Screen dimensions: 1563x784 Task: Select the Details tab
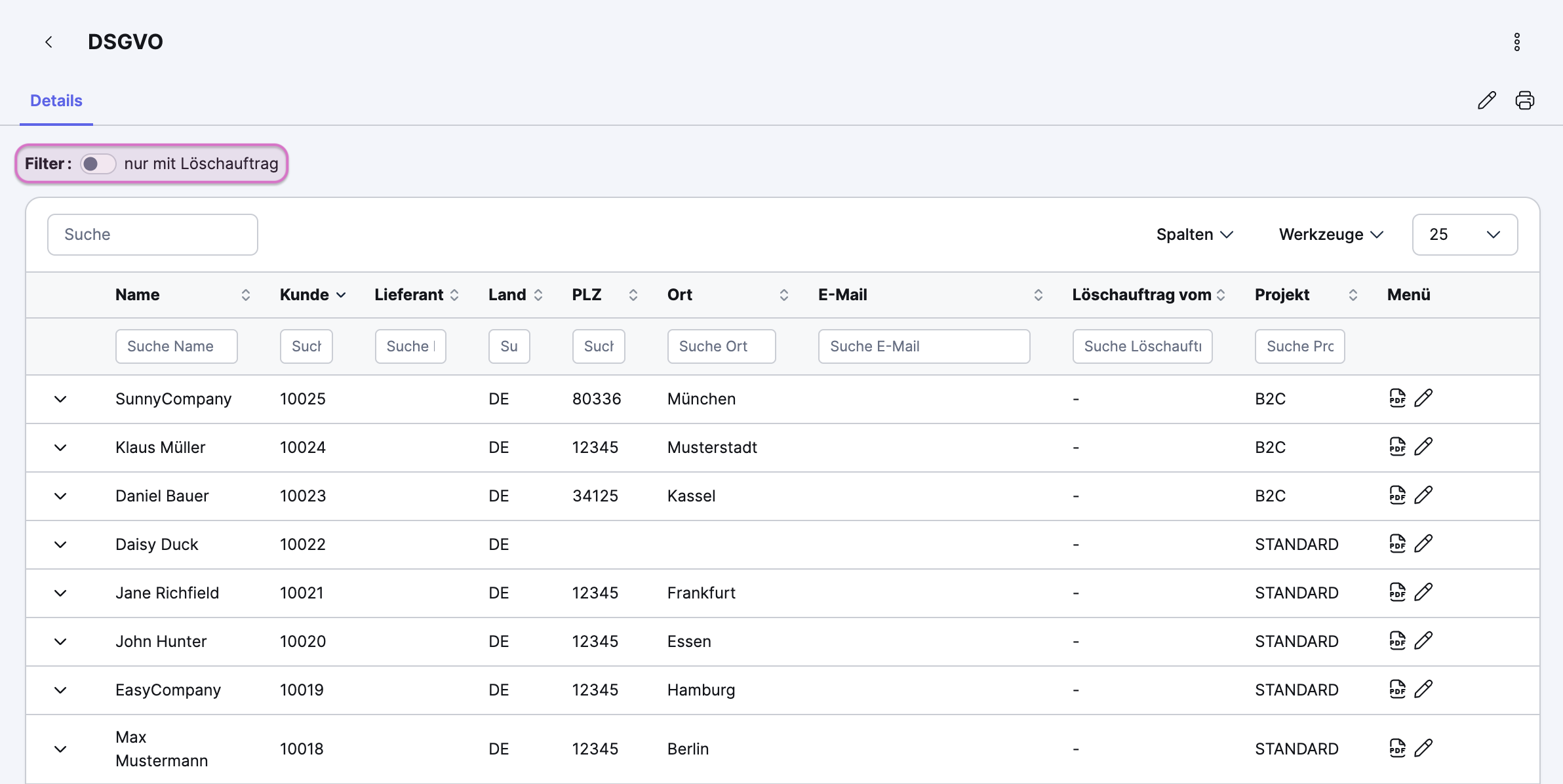click(x=56, y=100)
